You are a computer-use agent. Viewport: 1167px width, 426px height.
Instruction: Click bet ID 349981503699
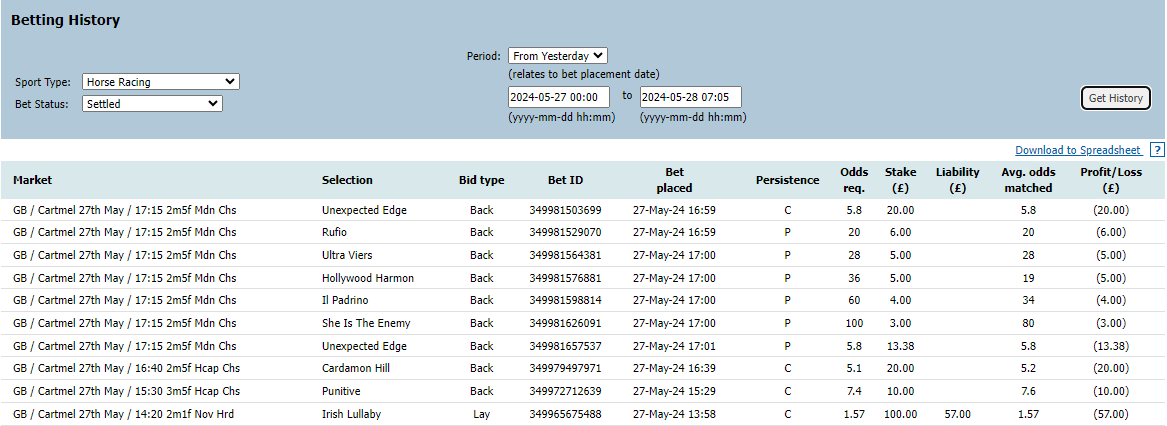[x=566, y=210]
